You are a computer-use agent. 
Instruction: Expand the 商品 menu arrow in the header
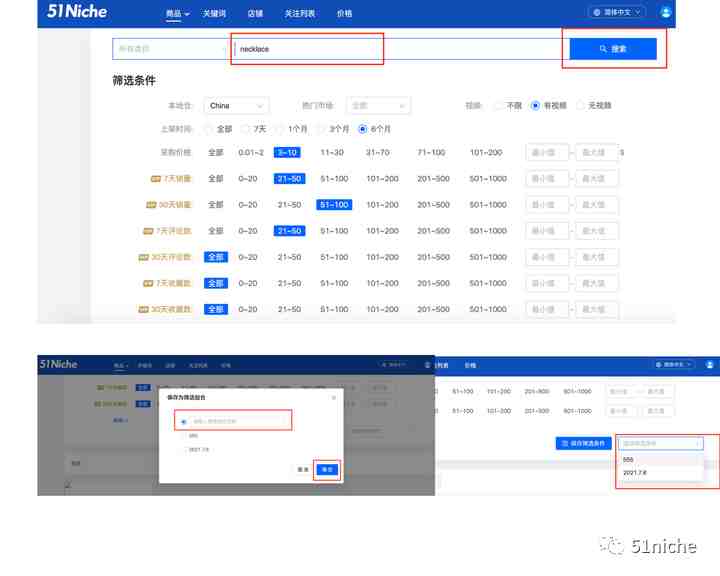click(x=187, y=14)
